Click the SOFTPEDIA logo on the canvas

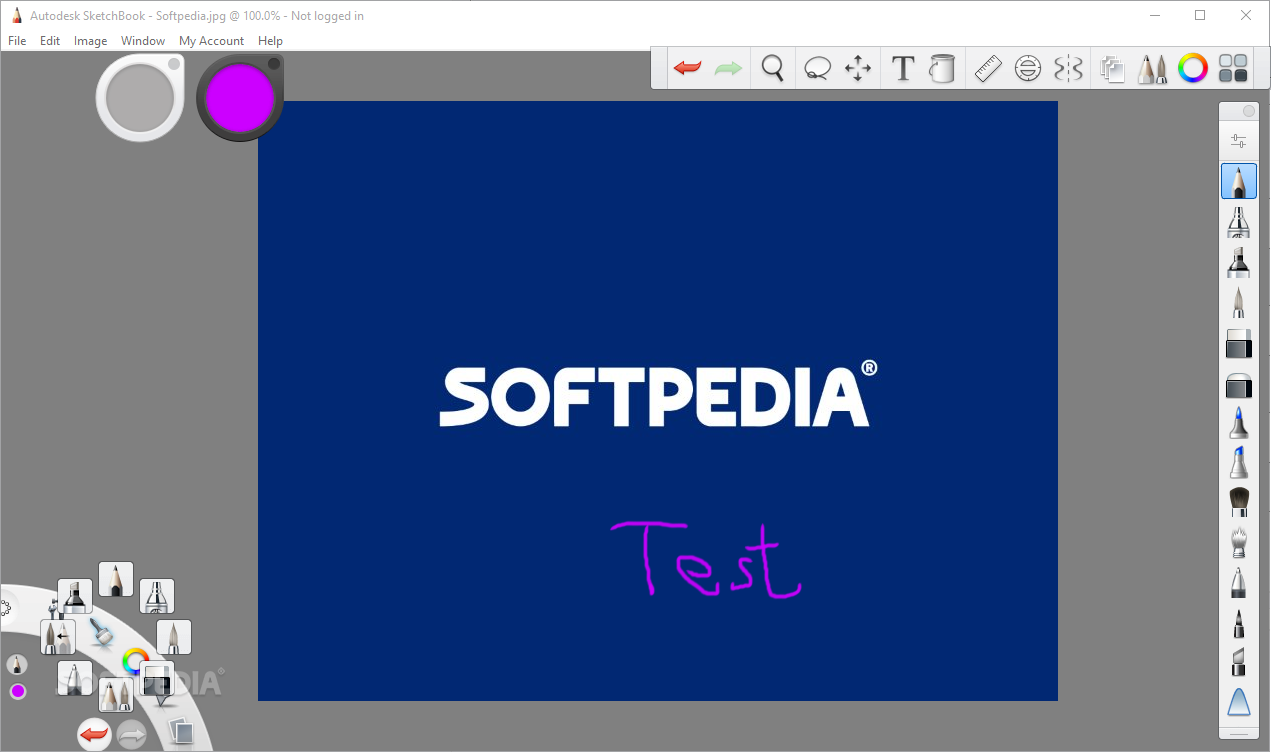pyautogui.click(x=659, y=396)
